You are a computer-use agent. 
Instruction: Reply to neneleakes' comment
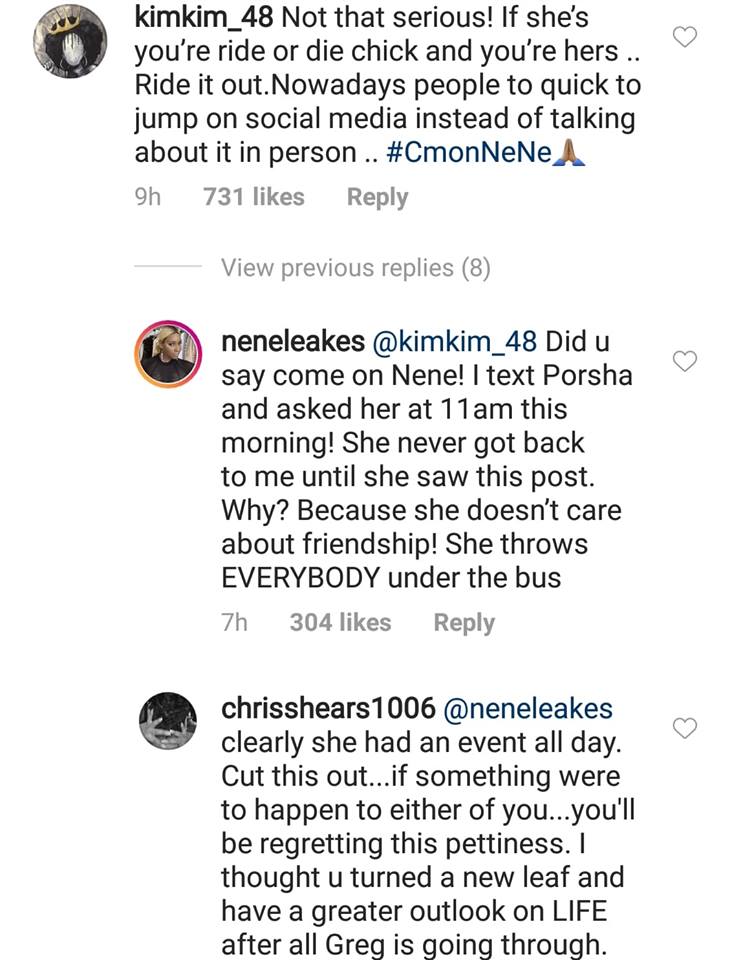(x=464, y=622)
